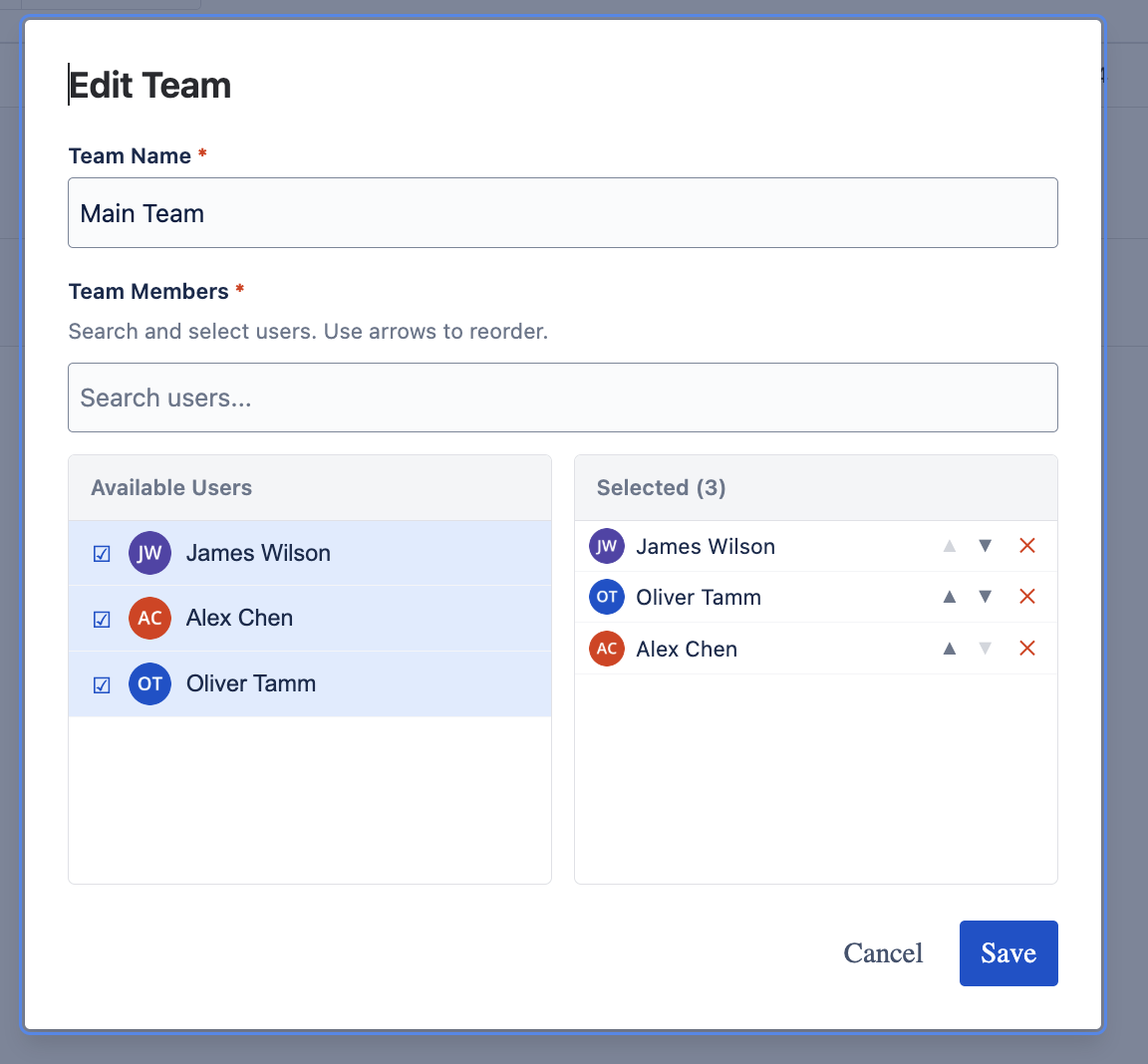Click the JW avatar beside James Wilson
This screenshot has width=1148, height=1064.
coord(149,553)
